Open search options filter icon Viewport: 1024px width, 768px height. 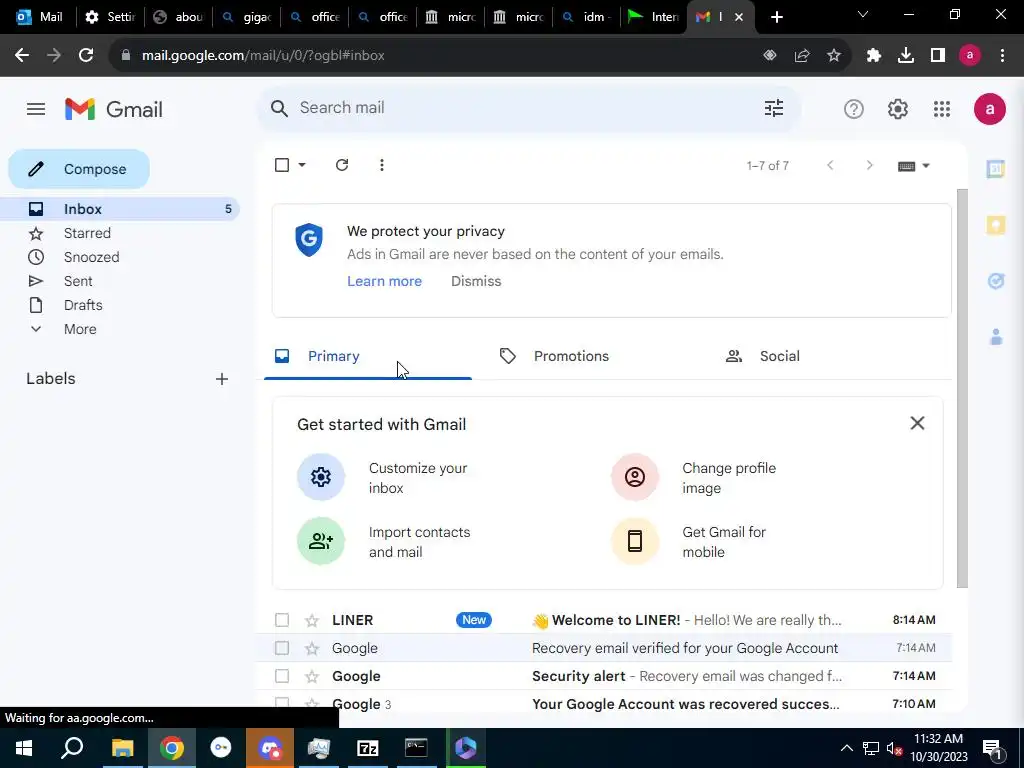click(x=774, y=108)
